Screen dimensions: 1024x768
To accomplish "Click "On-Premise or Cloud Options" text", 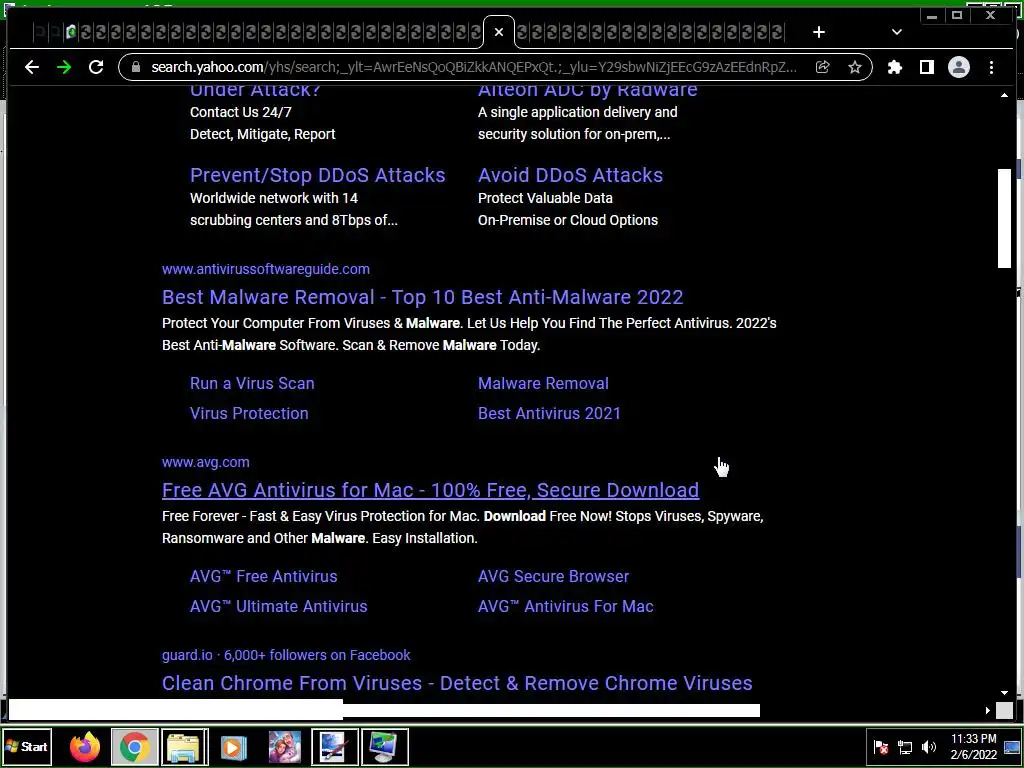I will pos(568,220).
